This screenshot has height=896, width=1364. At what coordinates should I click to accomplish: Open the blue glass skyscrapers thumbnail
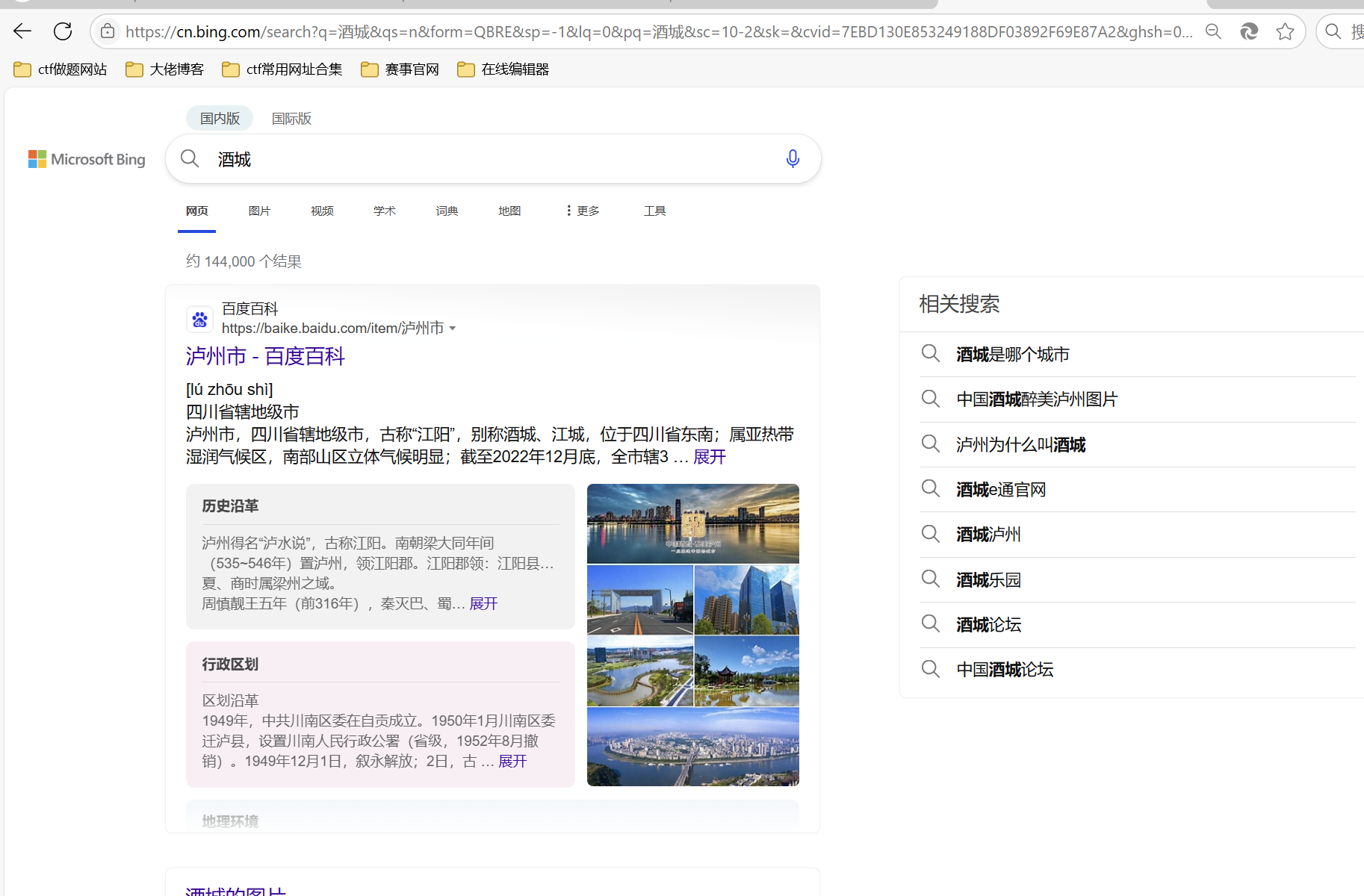click(747, 600)
